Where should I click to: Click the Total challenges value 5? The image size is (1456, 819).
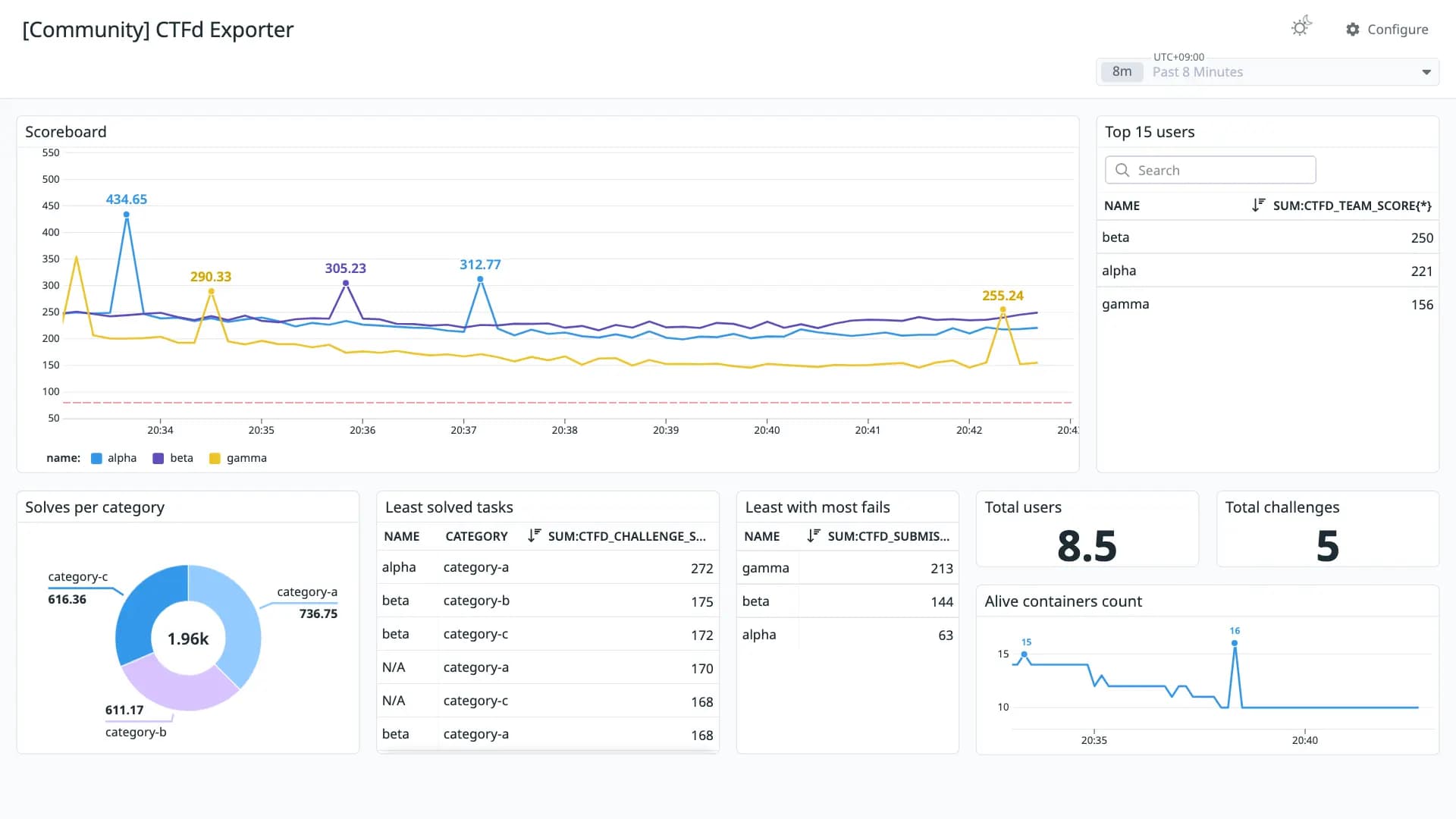tap(1327, 545)
